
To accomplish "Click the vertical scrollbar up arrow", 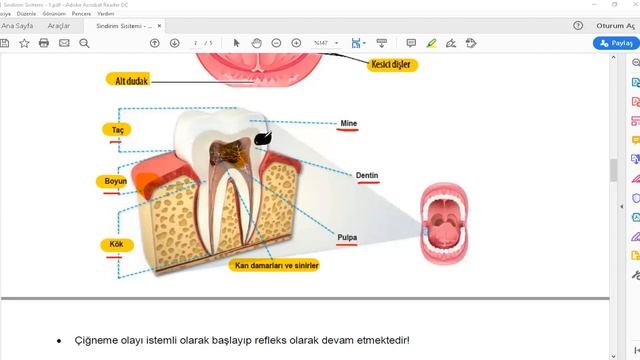I will coord(613,58).
